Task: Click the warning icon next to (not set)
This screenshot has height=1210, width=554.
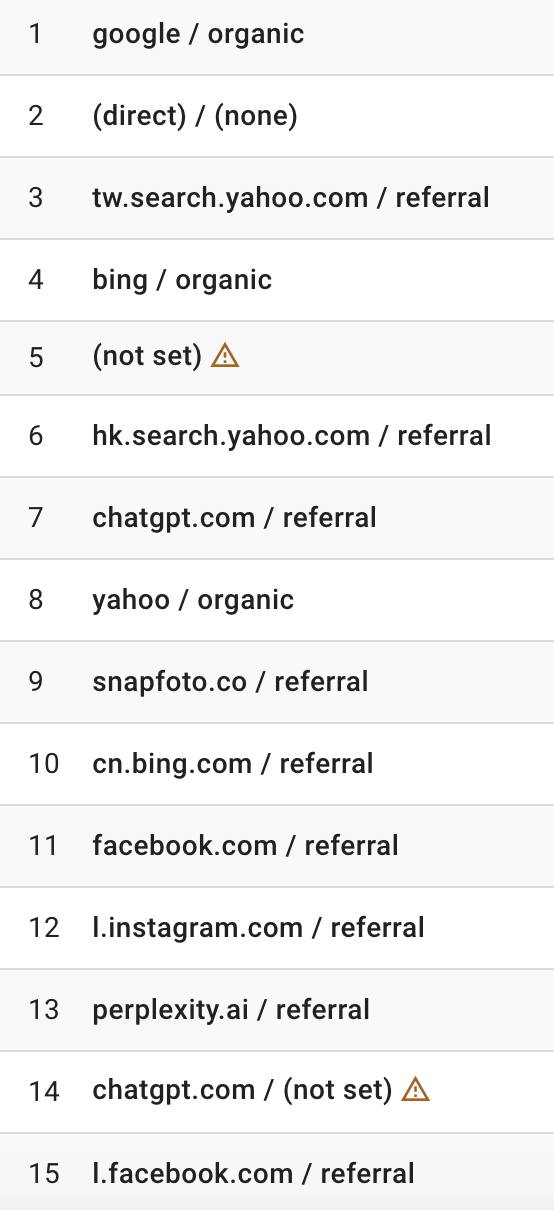Action: coord(225,355)
